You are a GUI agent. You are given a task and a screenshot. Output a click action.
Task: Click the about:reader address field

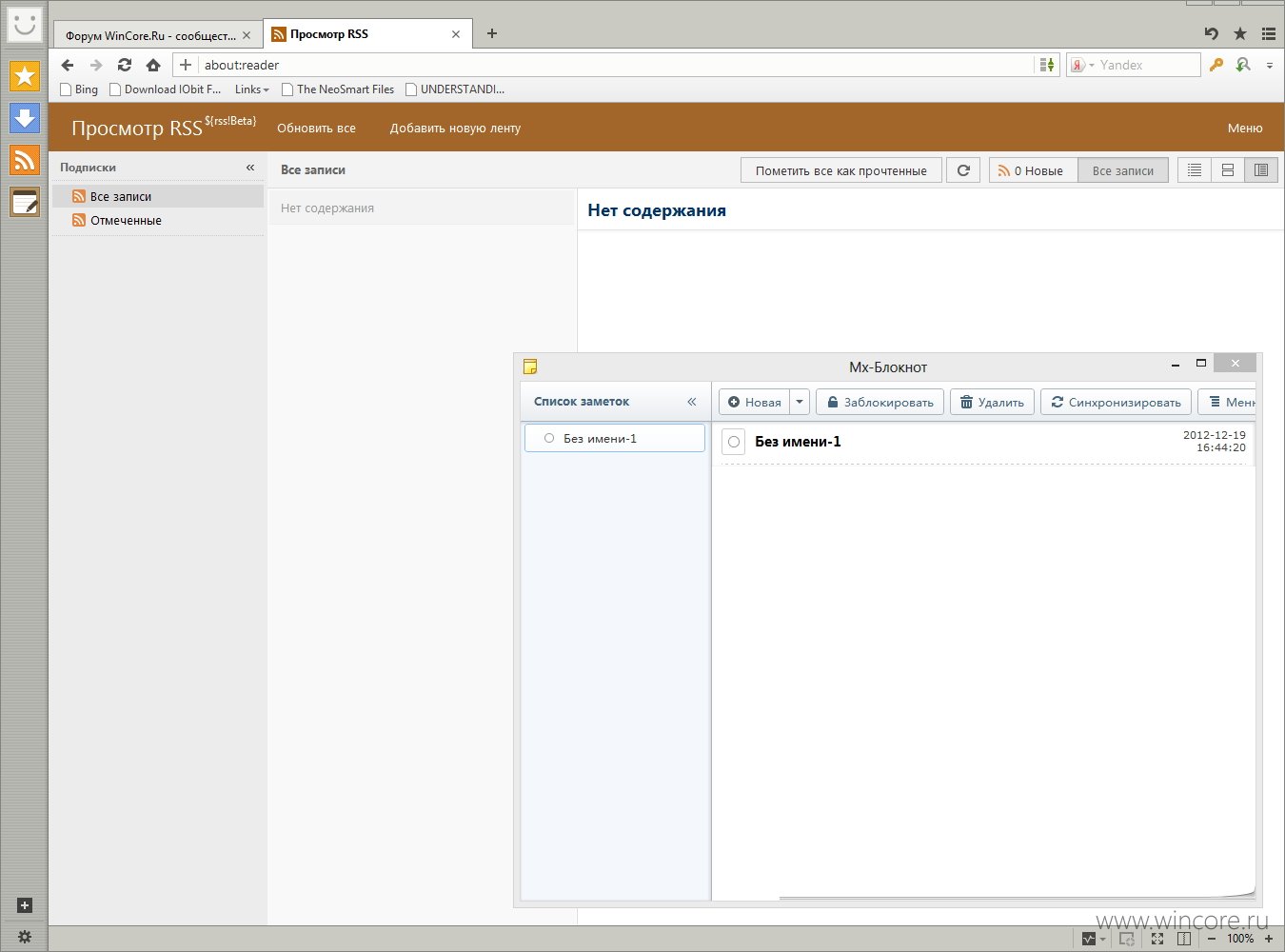pyautogui.click(x=617, y=65)
